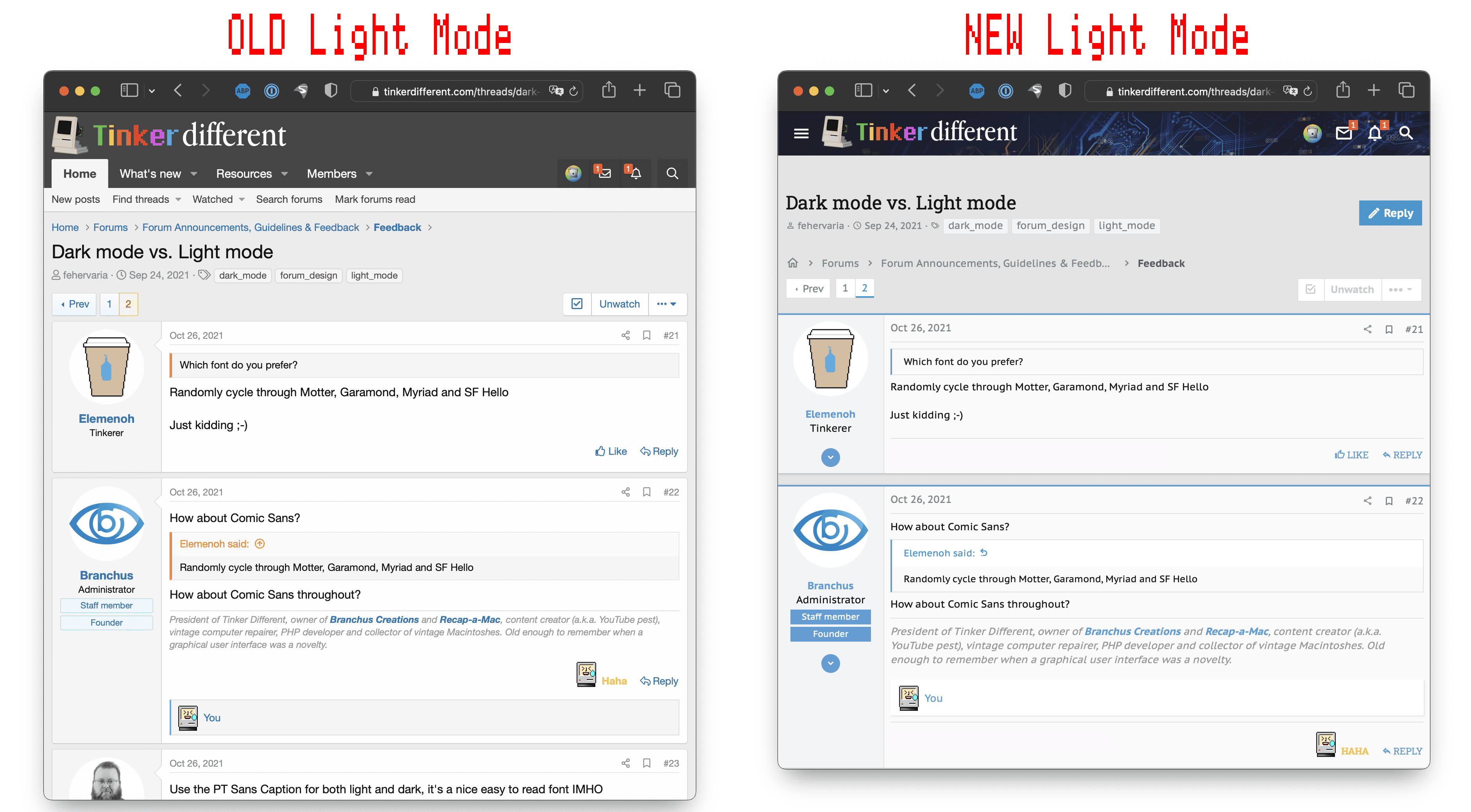Go to page 1 in new mode pagination
1471x812 pixels.
(845, 288)
